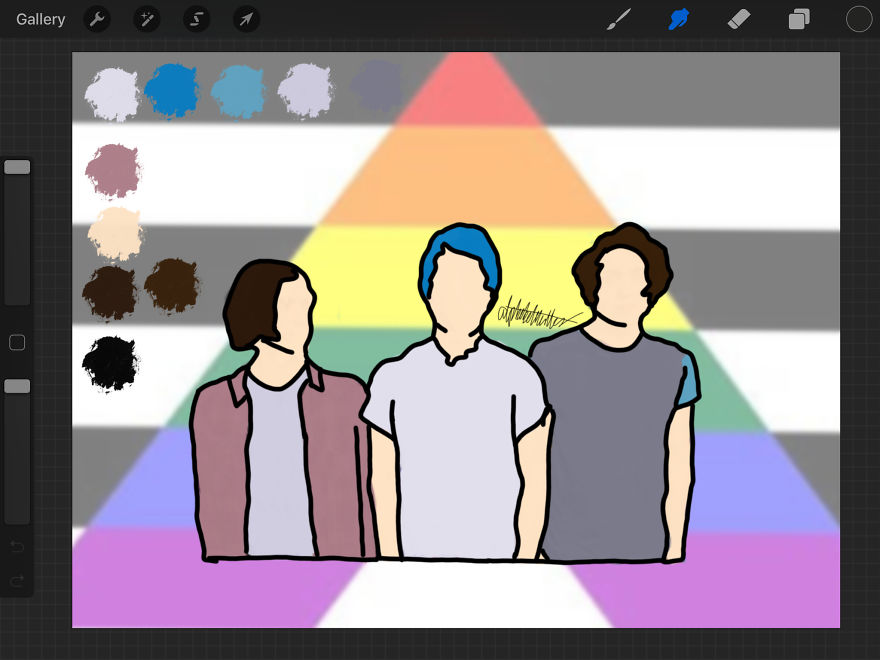Tap the redo arrow in the sidebar
Screen dimensions: 880x660
point(17,583)
